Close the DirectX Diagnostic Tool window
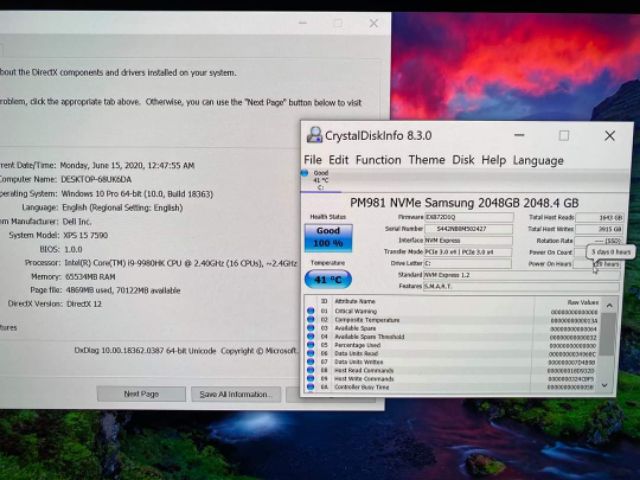640x480 pixels. point(373,23)
